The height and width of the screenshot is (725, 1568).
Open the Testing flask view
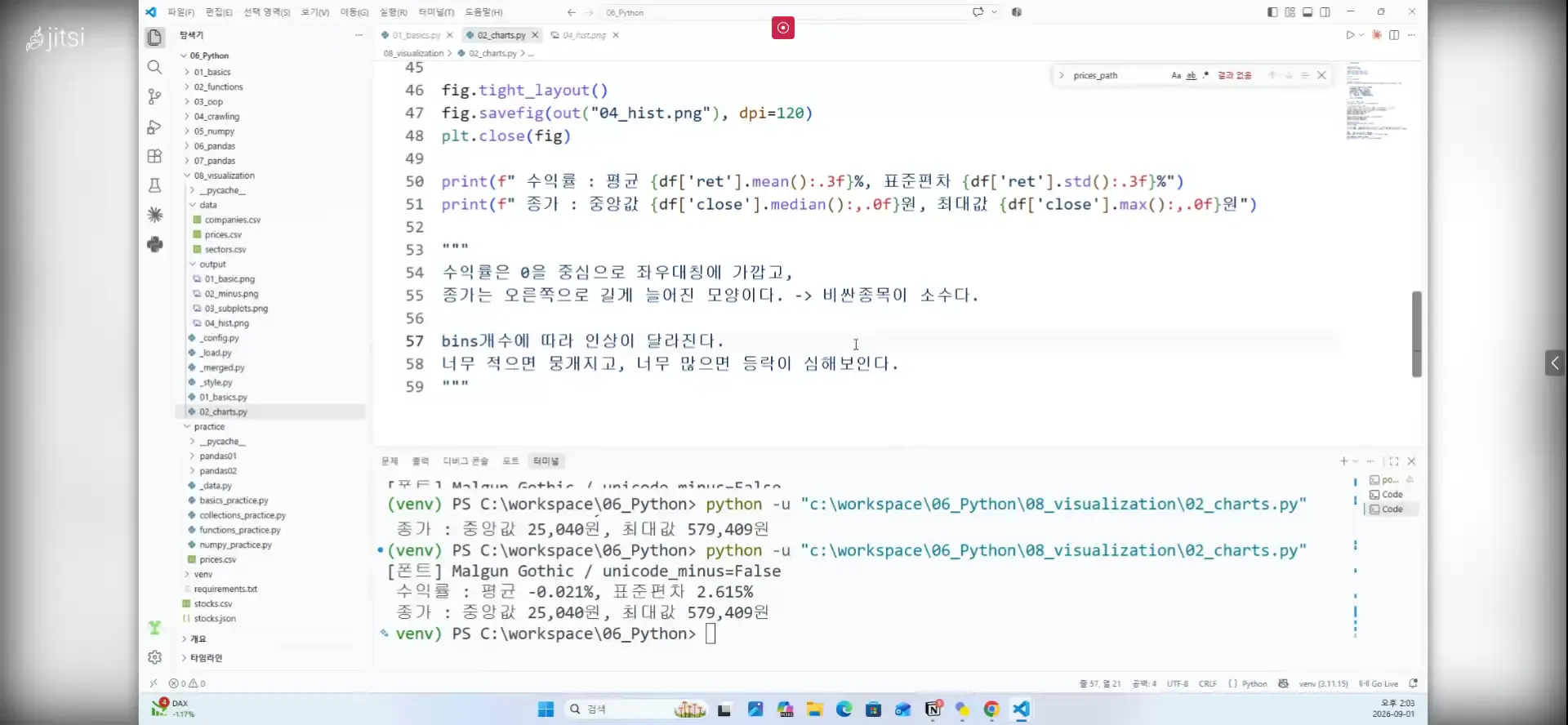[x=154, y=185]
